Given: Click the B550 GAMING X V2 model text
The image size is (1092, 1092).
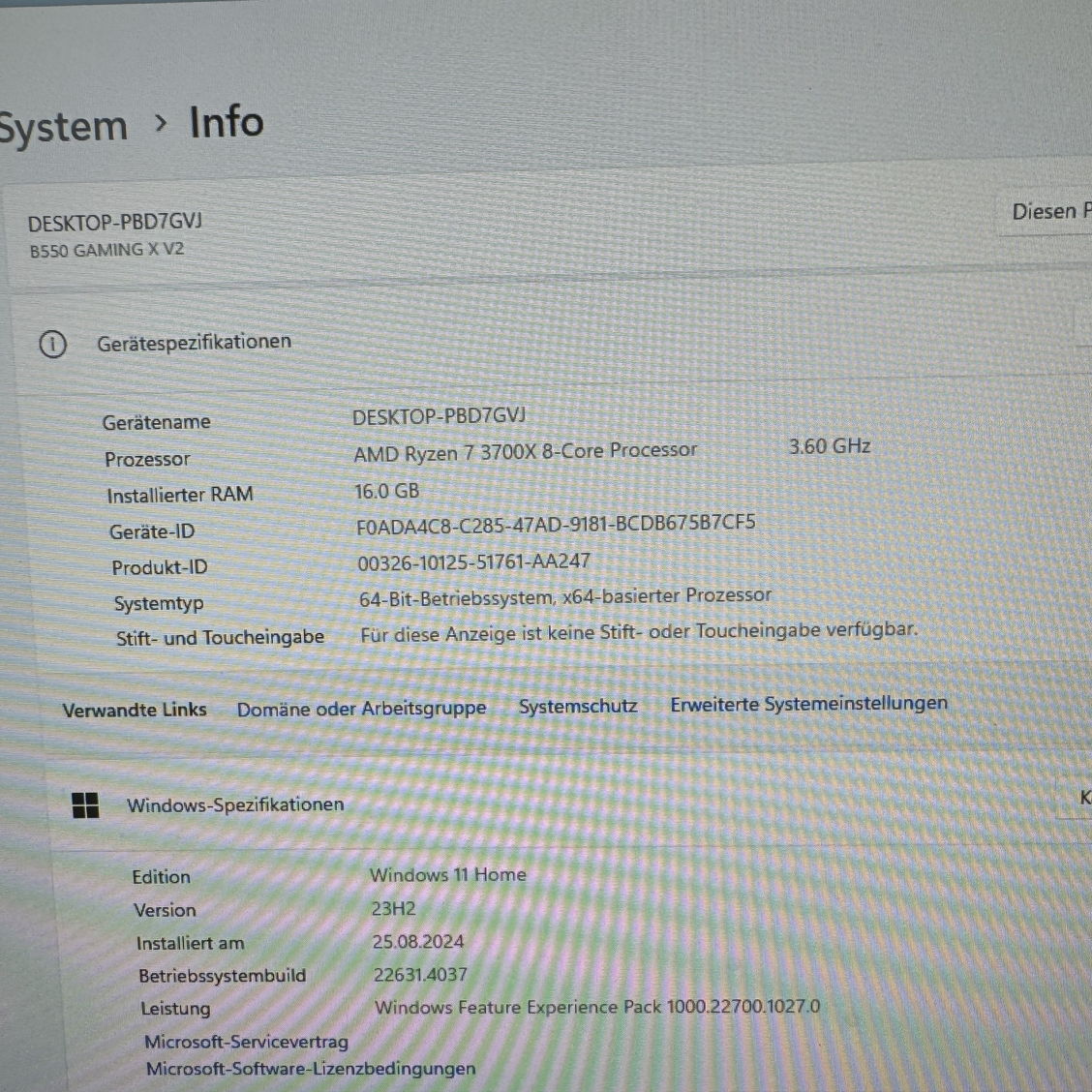Looking at the screenshot, I should 106,250.
